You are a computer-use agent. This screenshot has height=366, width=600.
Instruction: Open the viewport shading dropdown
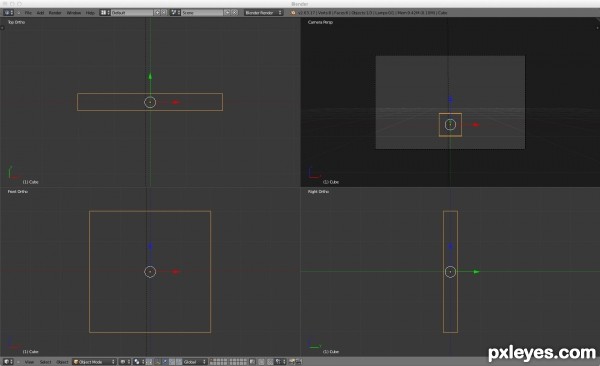(125, 362)
